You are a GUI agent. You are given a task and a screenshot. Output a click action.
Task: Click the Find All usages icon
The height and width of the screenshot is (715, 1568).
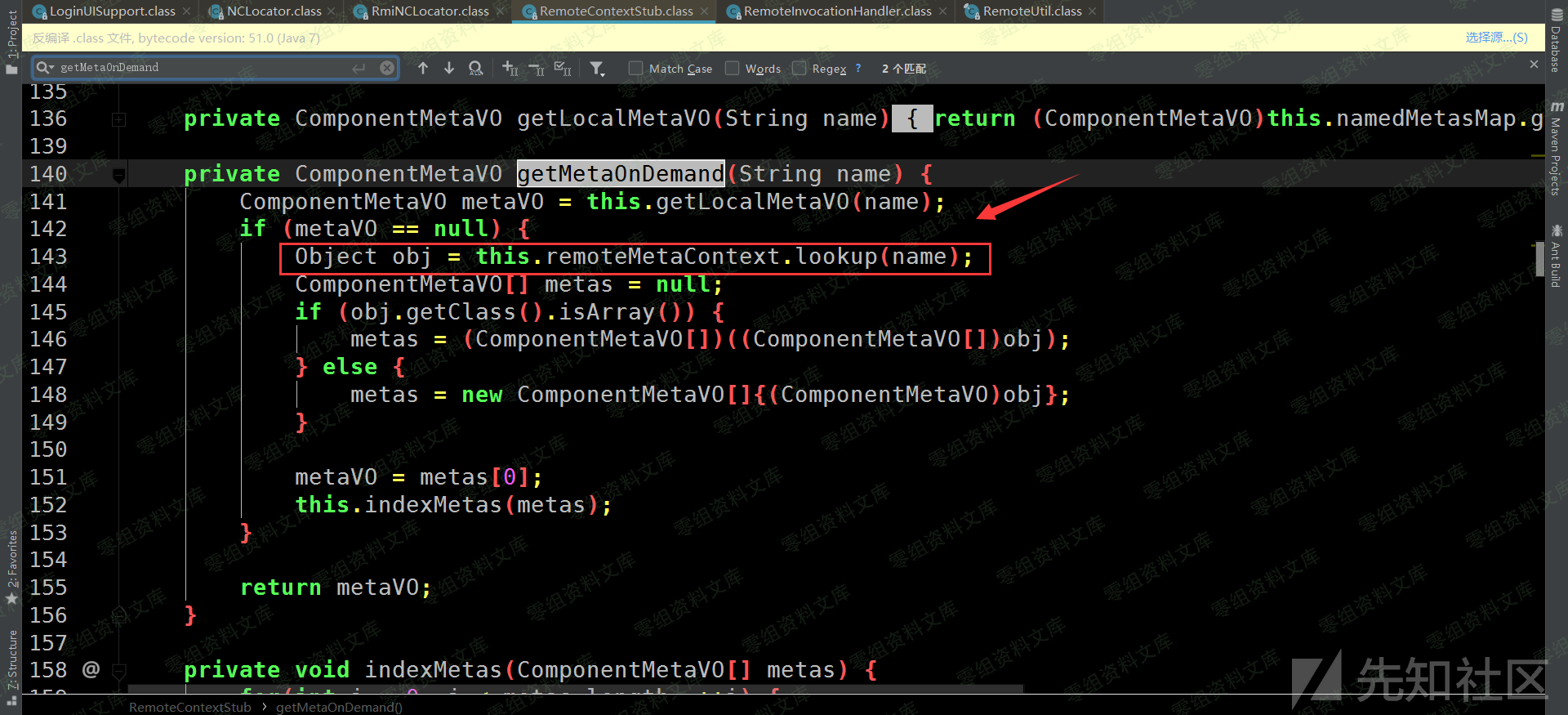(x=475, y=69)
